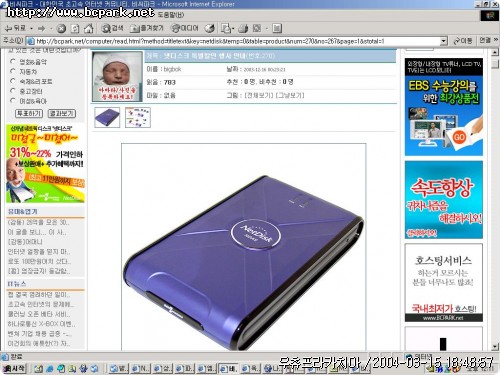Open the 하나로통신 X-BOX news link
The width and height of the screenshot is (500, 375).
(x=42, y=324)
